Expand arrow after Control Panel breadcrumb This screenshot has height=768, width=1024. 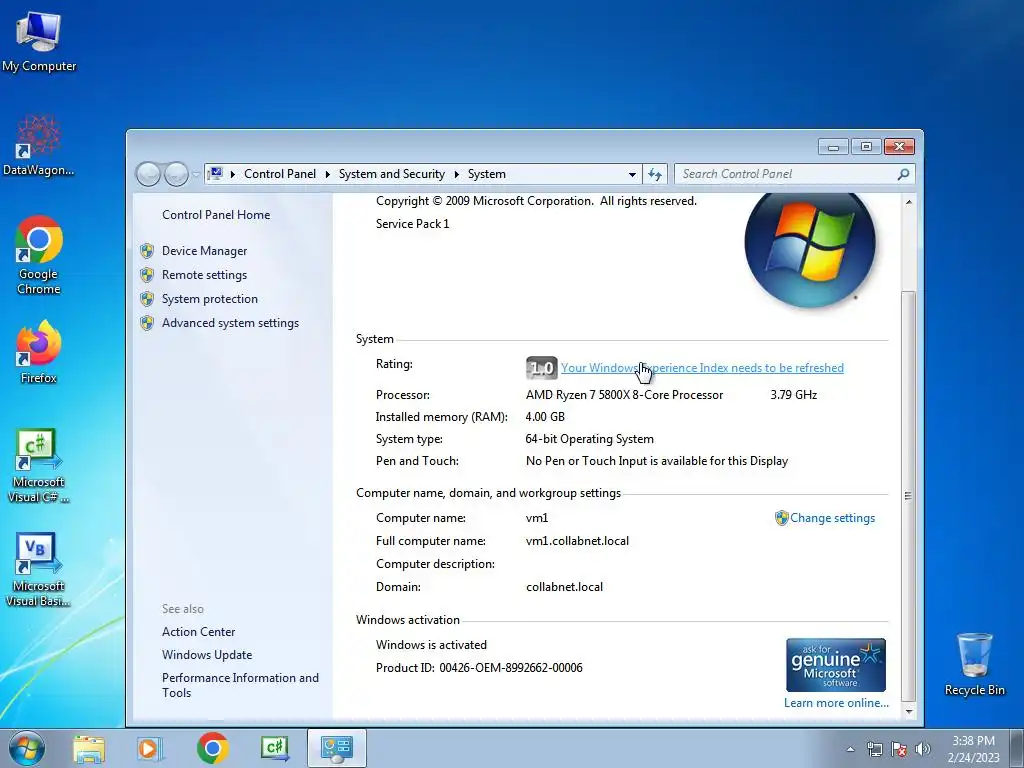click(328, 174)
